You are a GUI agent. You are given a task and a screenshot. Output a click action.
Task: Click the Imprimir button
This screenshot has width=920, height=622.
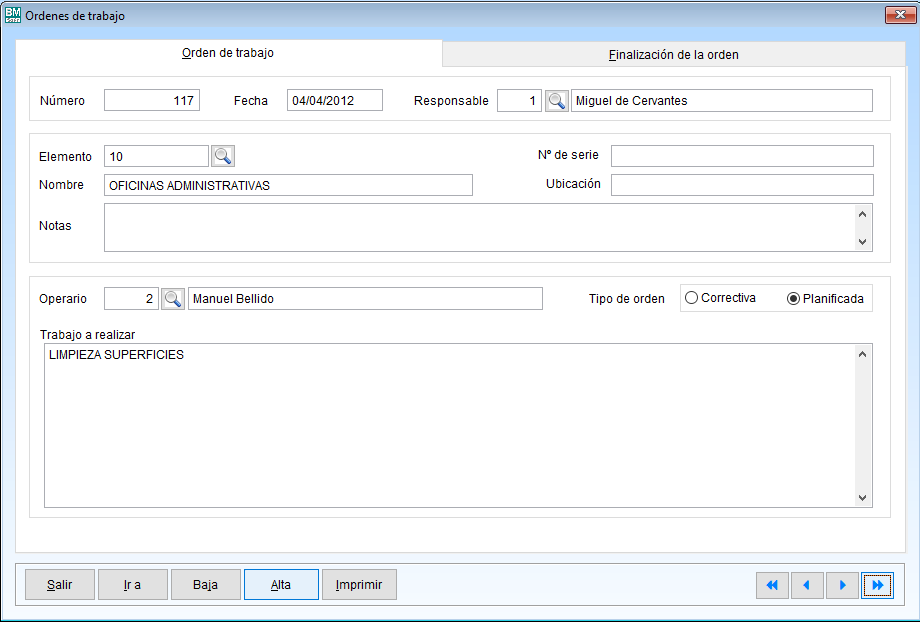tap(359, 585)
